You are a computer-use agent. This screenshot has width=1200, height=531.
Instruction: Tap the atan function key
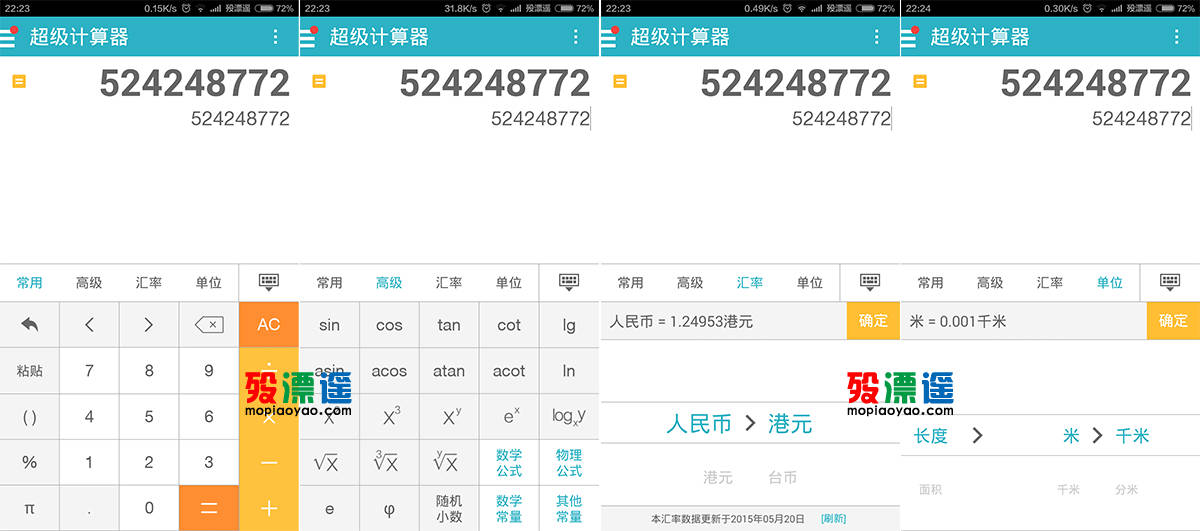click(x=449, y=371)
